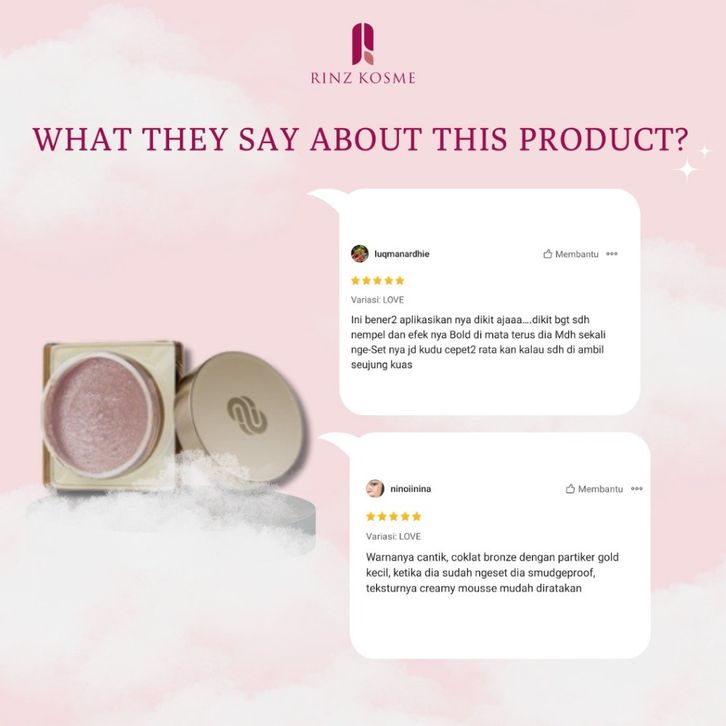The height and width of the screenshot is (726, 726).
Task: Click thumbs-up icon on luqmanardhie's review
Action: (548, 254)
